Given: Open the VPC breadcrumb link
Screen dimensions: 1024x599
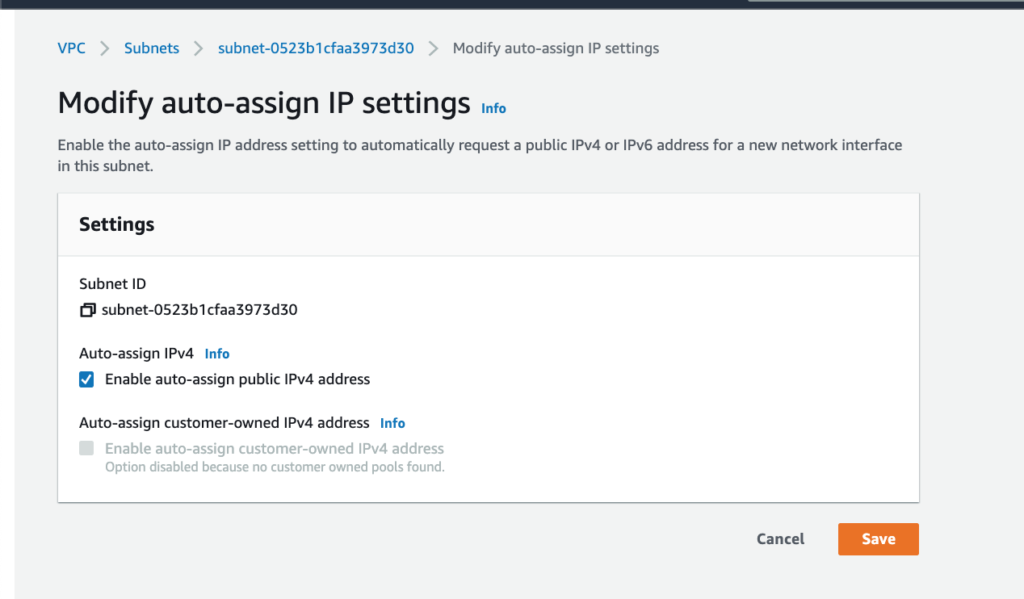Looking at the screenshot, I should point(72,48).
